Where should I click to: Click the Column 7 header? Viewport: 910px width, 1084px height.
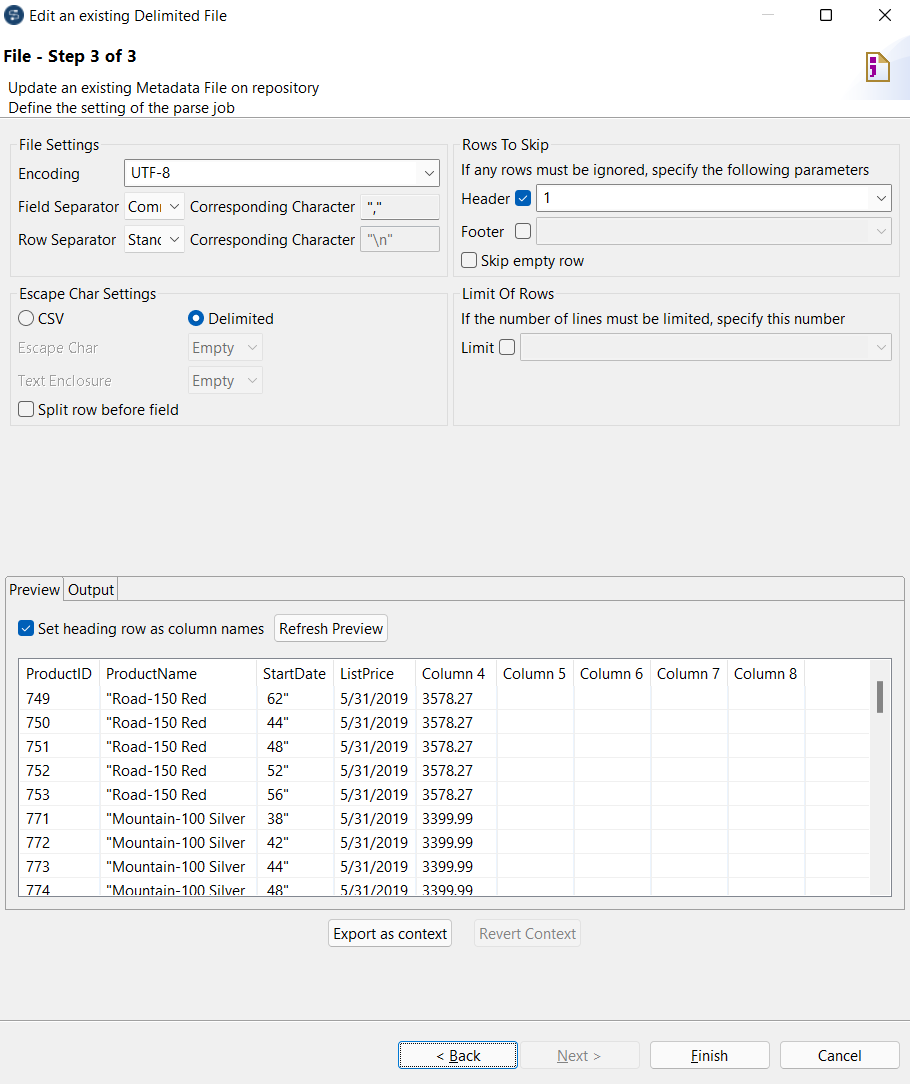click(x=689, y=673)
